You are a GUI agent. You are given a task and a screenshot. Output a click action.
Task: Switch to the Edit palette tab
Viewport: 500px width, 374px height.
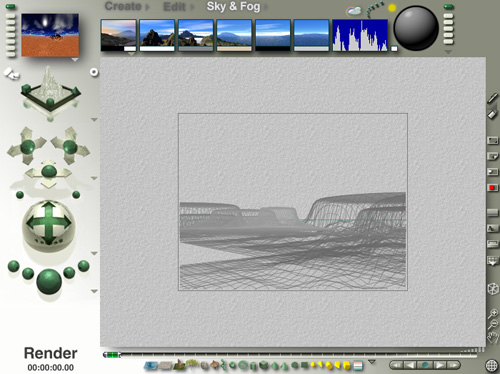pyautogui.click(x=174, y=7)
